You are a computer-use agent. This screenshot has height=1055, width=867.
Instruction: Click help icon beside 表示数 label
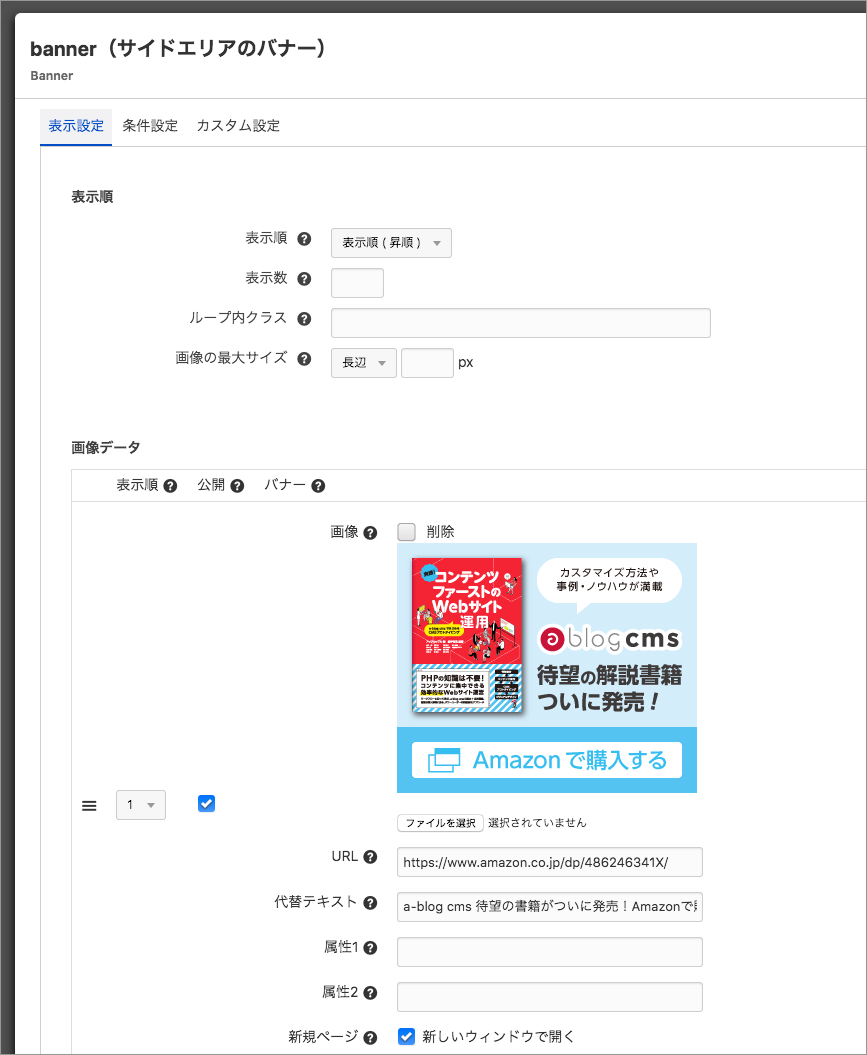coord(304,280)
